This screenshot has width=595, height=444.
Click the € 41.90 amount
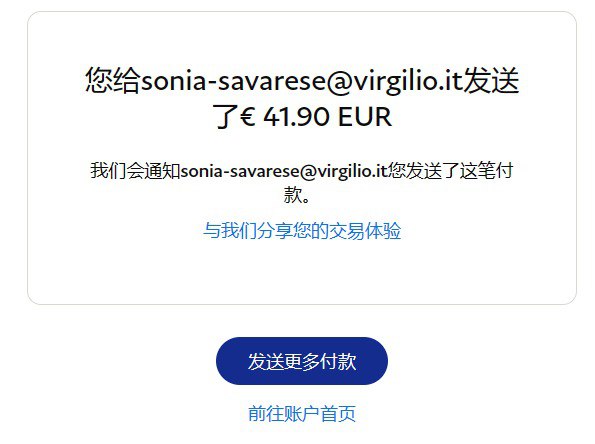tap(285, 116)
